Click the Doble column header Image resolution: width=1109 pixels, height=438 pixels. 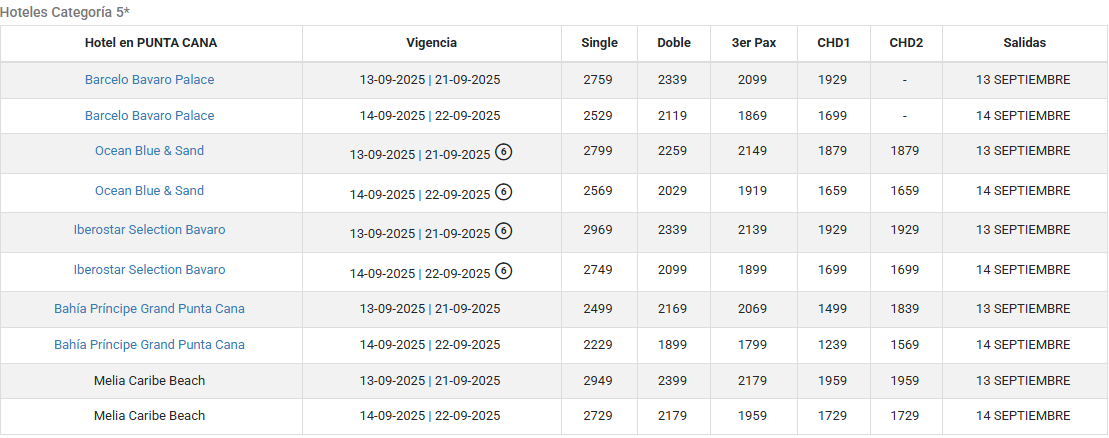coord(674,42)
